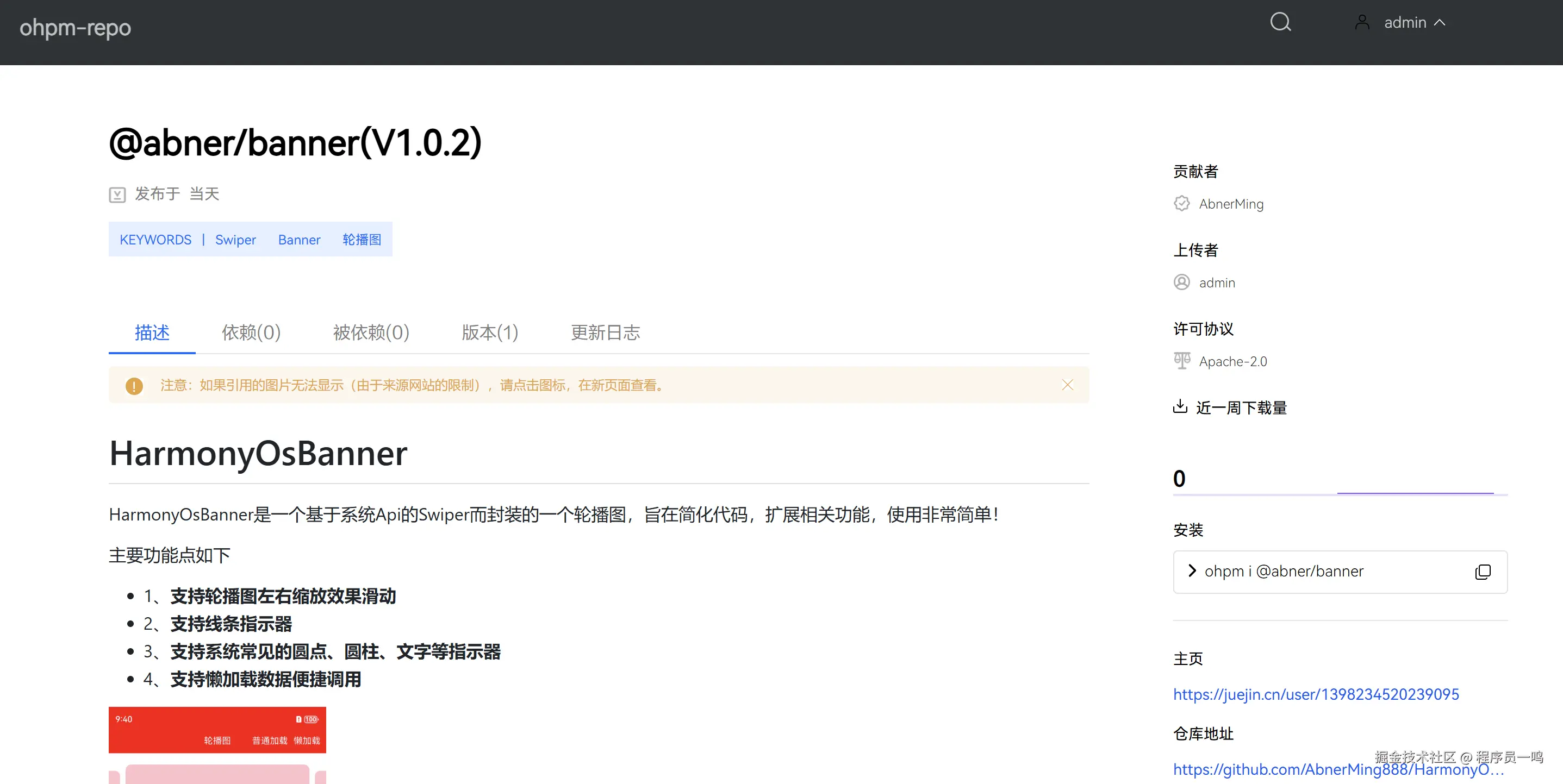Copy the ohpm install command
The width and height of the screenshot is (1563, 784).
pos(1483,572)
